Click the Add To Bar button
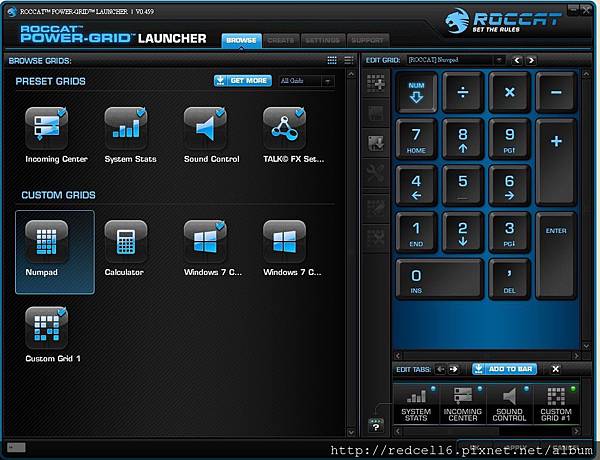The image size is (600, 460). [504, 369]
